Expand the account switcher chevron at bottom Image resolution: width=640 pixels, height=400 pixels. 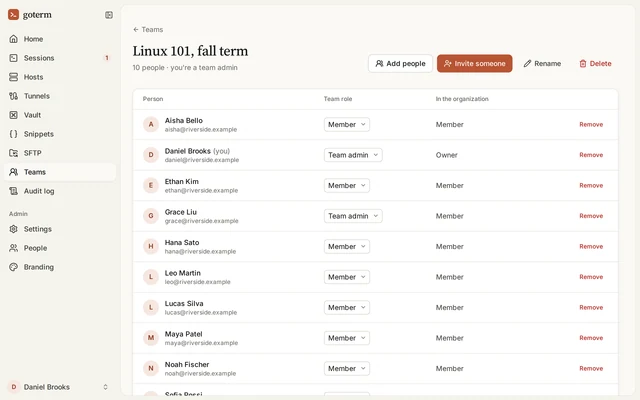click(105, 387)
